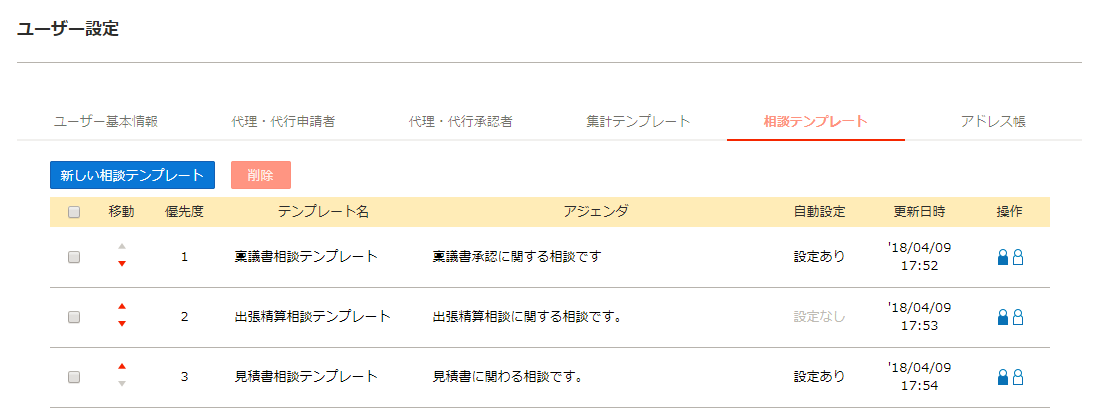Click filled person icon for 見積書相談テンプレート
1100x417 pixels.
pyautogui.click(x=1002, y=378)
